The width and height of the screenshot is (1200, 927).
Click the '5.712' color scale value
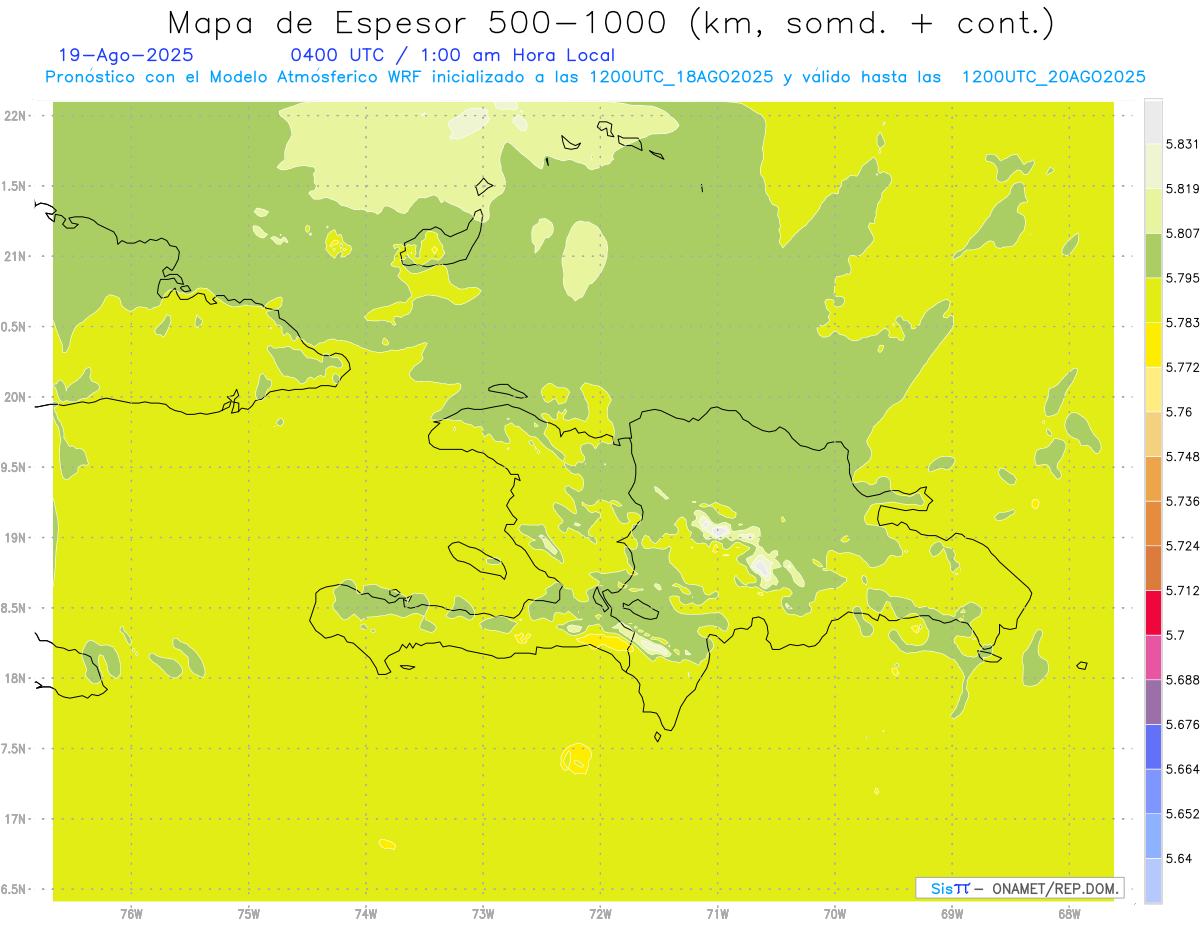pos(1182,590)
